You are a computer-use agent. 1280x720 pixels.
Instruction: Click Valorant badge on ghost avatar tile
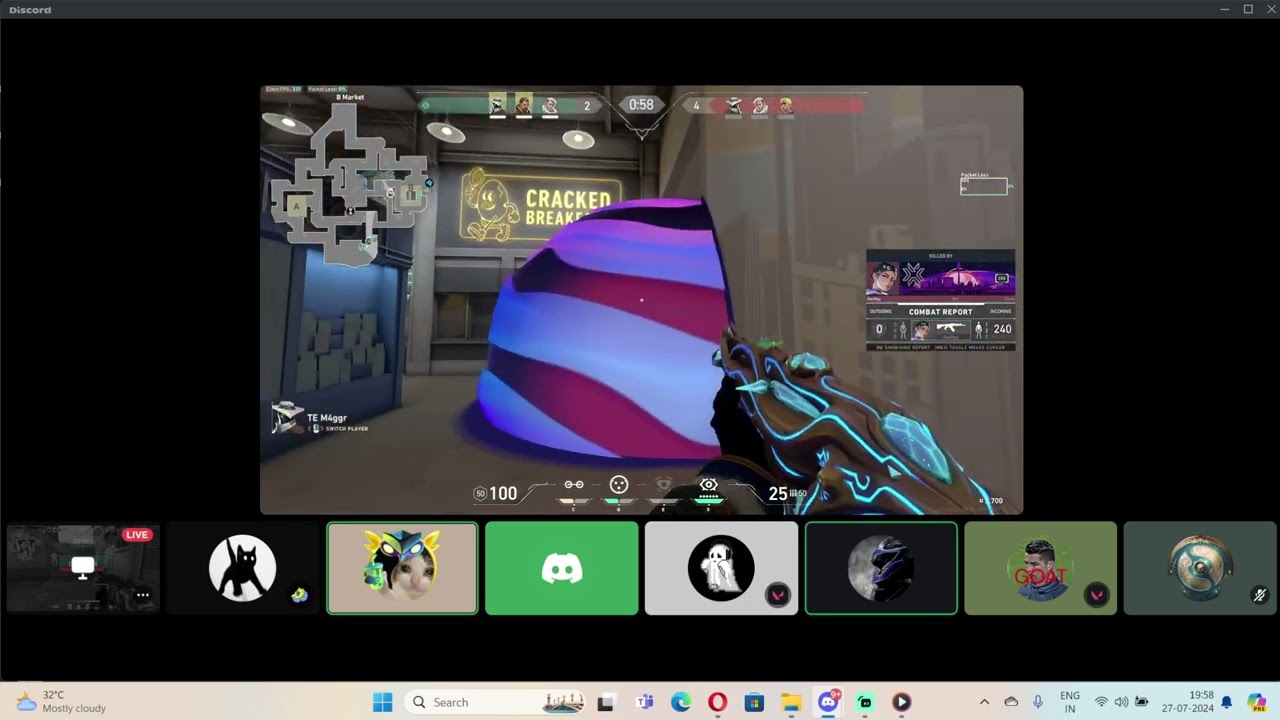[777, 595]
